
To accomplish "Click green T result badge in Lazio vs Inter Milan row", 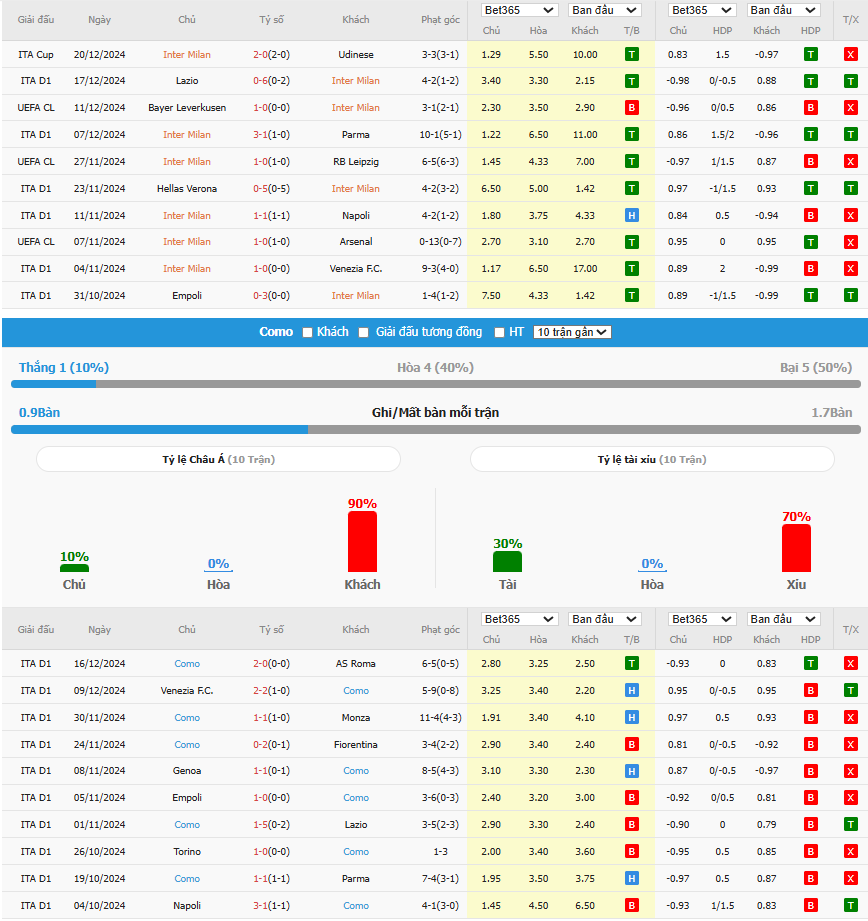I will 631,81.
